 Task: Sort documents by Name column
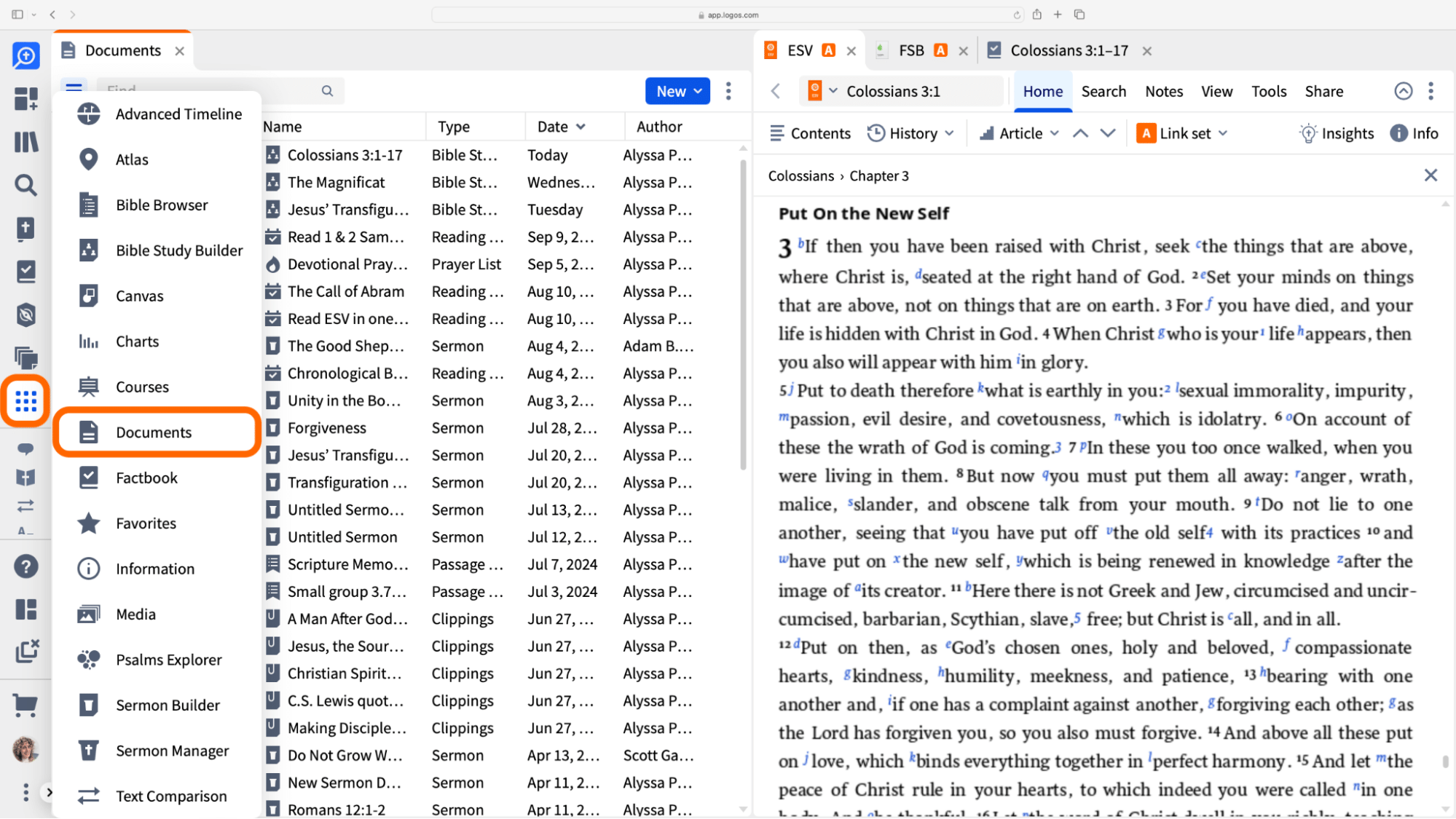point(283,127)
